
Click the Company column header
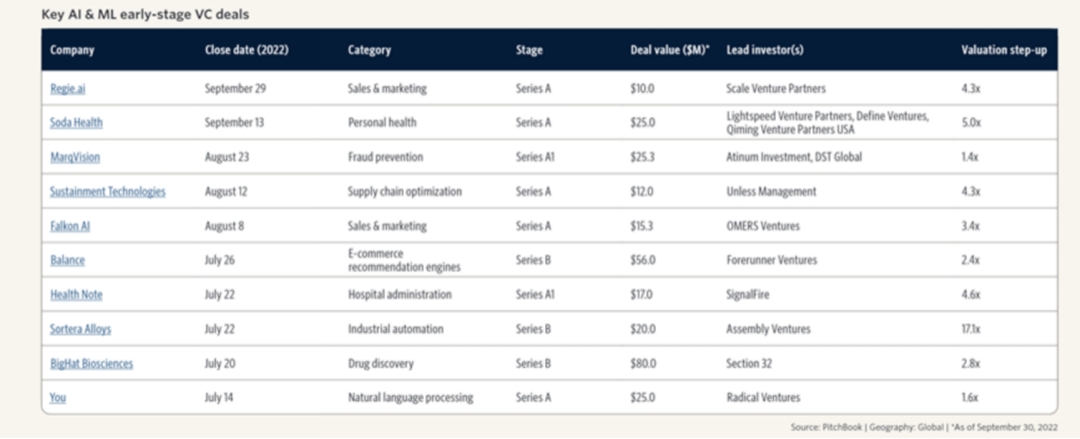pyautogui.click(x=70, y=50)
